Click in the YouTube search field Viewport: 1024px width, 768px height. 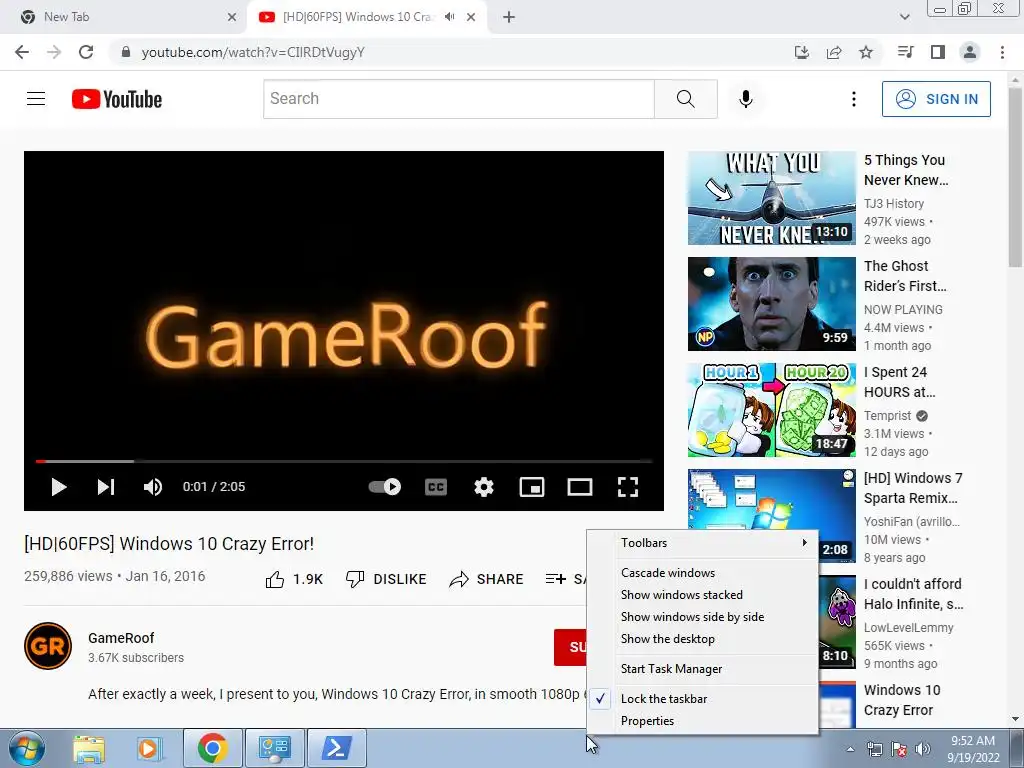click(458, 99)
